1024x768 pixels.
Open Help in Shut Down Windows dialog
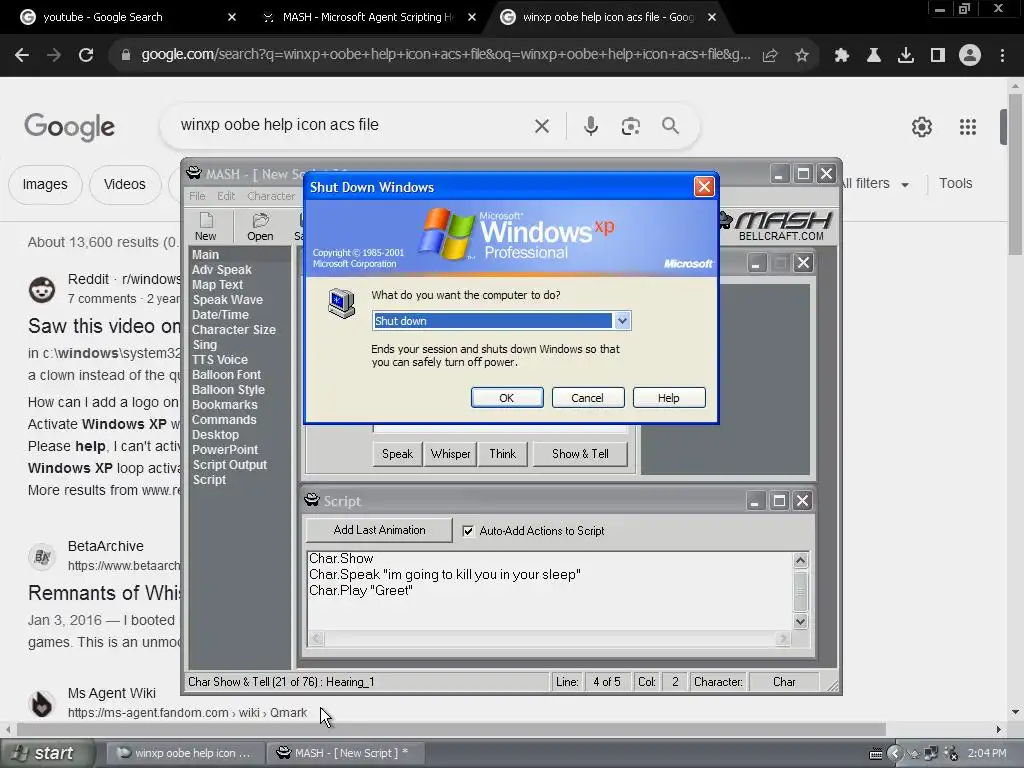(x=668, y=398)
